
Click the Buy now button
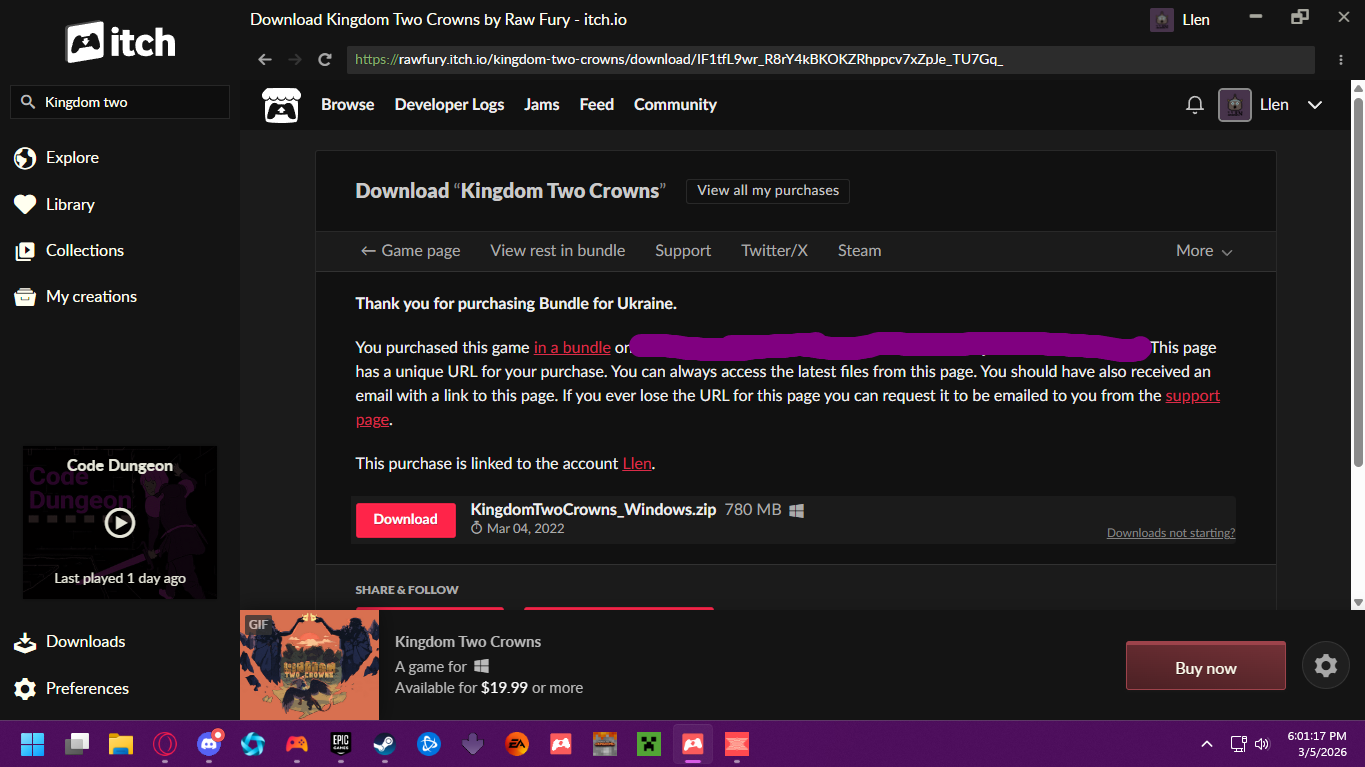click(1206, 666)
